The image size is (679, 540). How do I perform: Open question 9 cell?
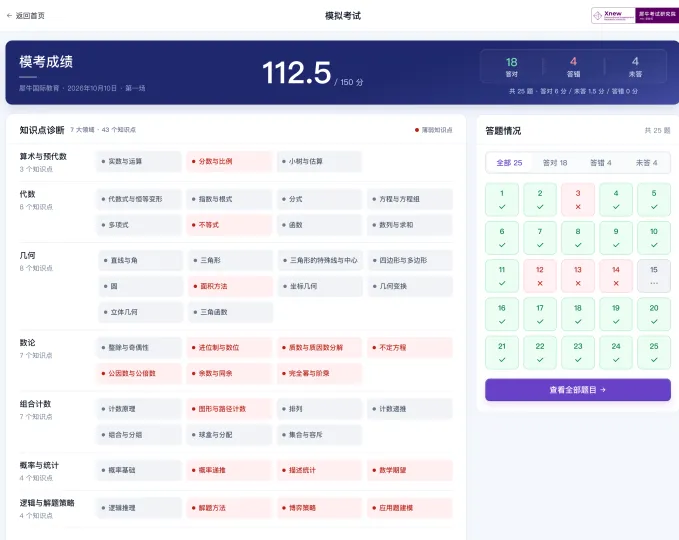[x=616, y=238]
